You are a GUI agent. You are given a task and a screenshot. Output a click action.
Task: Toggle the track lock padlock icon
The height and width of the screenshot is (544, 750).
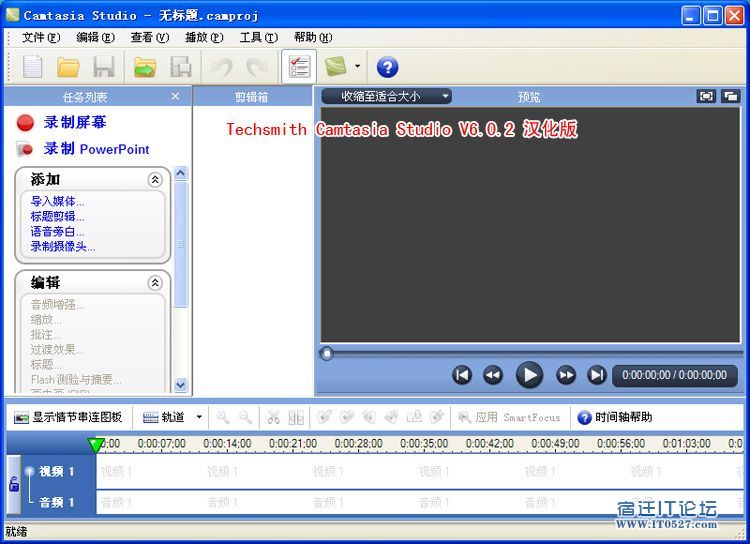click(14, 484)
